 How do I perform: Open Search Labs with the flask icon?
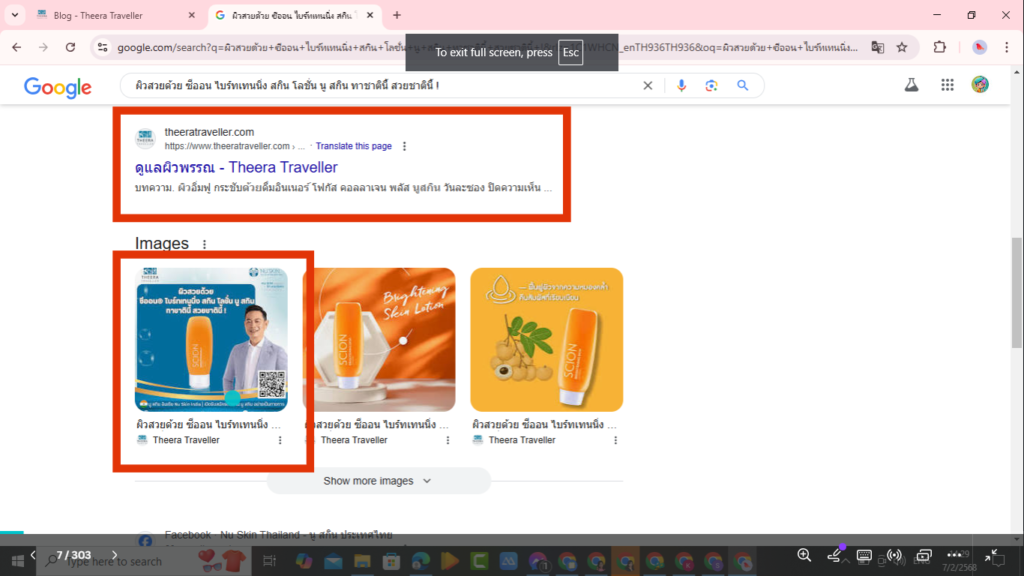911,85
